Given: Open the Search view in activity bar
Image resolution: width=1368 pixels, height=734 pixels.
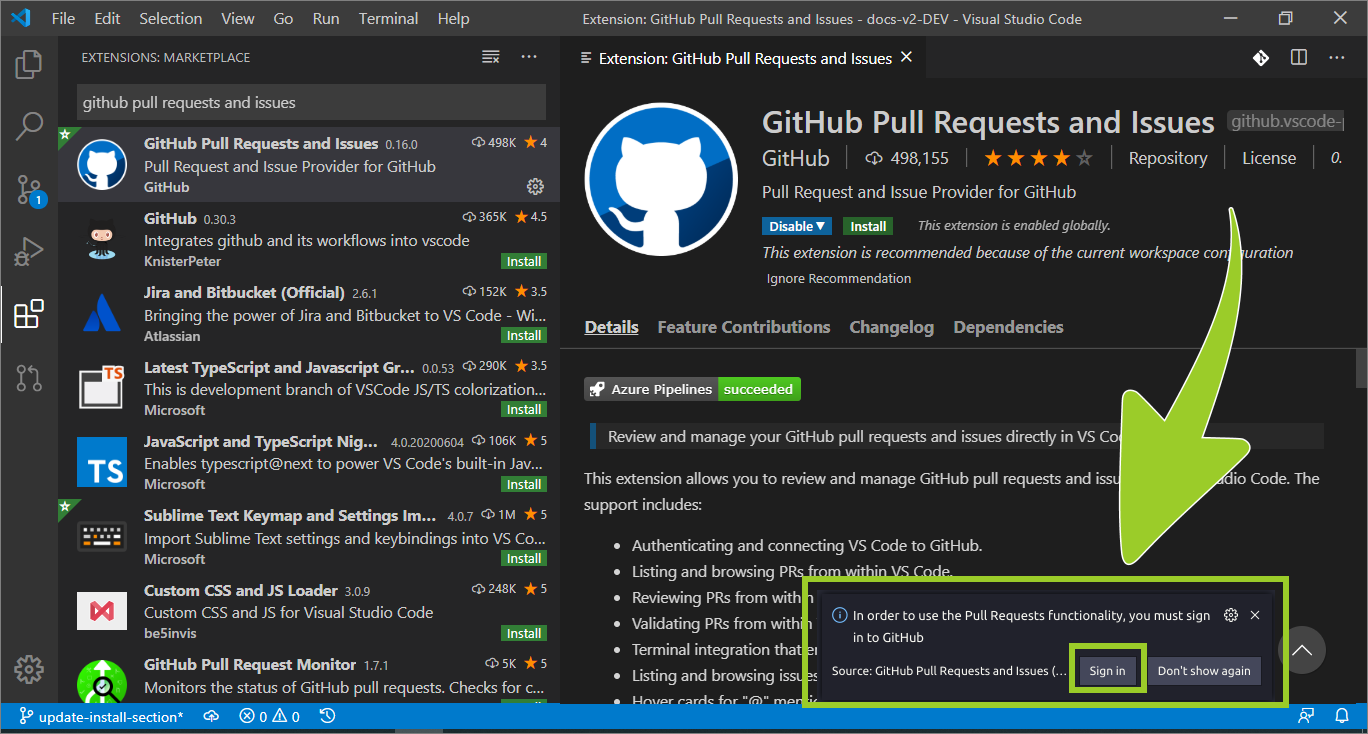Looking at the screenshot, I should (x=29, y=126).
